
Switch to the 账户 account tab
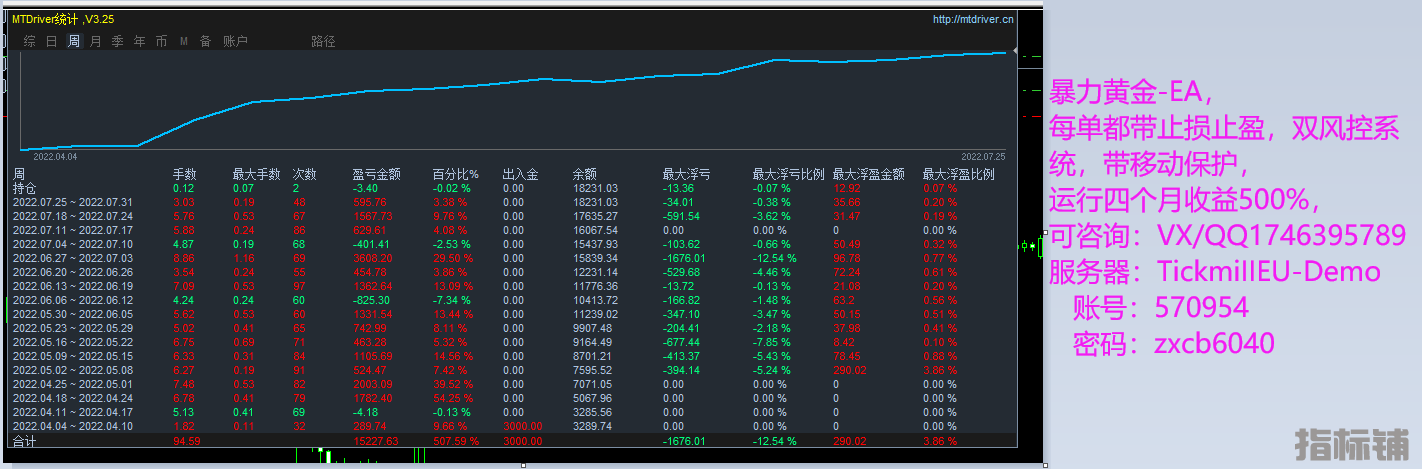pos(235,41)
